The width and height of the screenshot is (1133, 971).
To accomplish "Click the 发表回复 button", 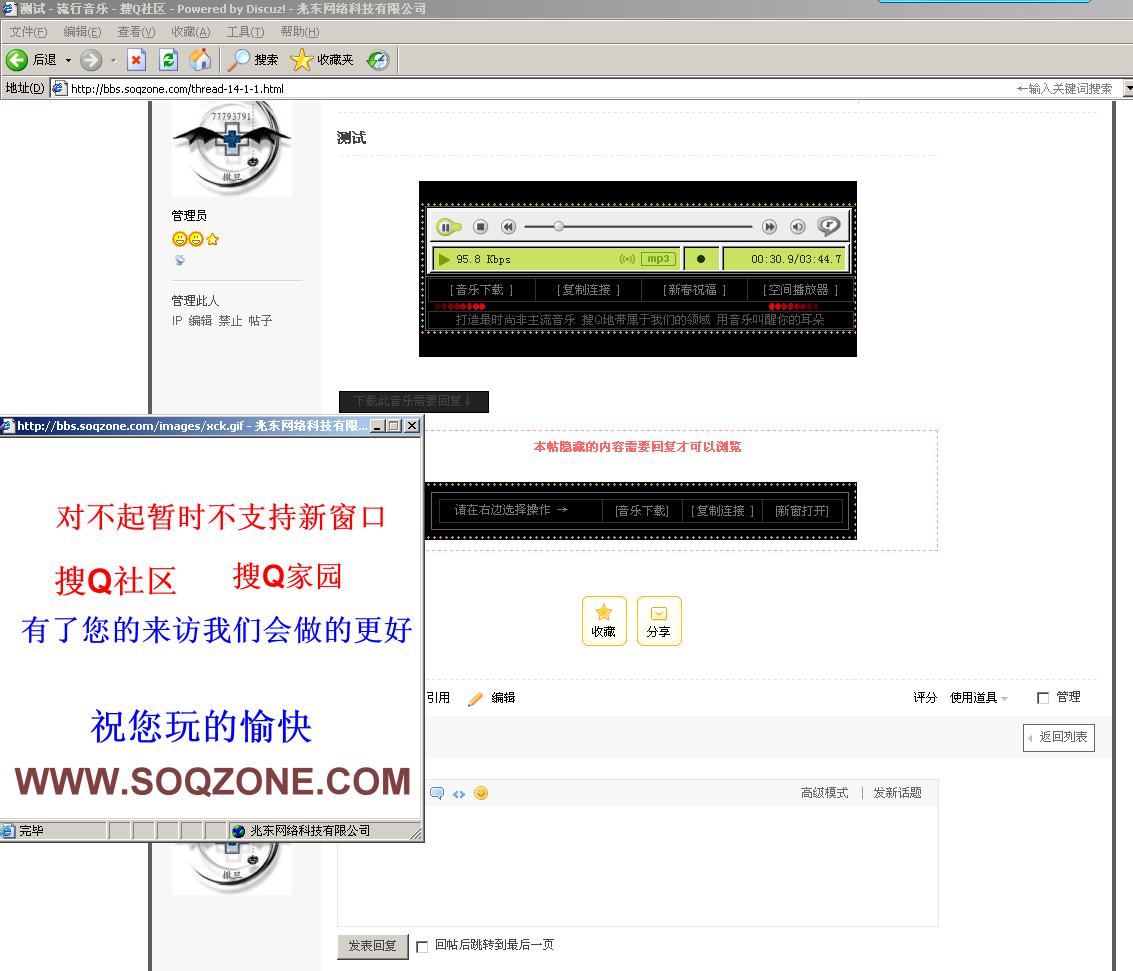I will tap(373, 946).
